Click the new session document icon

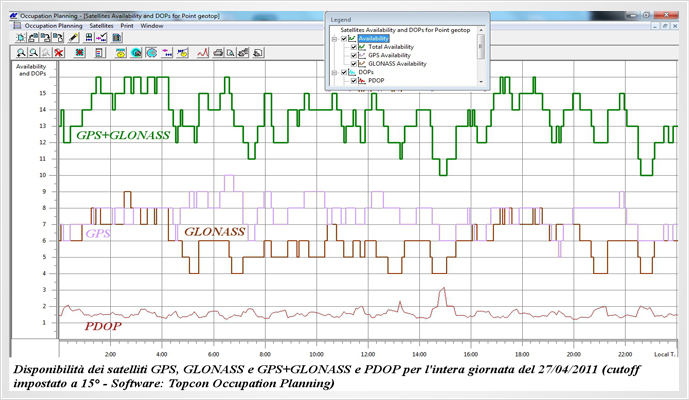pos(21,37)
